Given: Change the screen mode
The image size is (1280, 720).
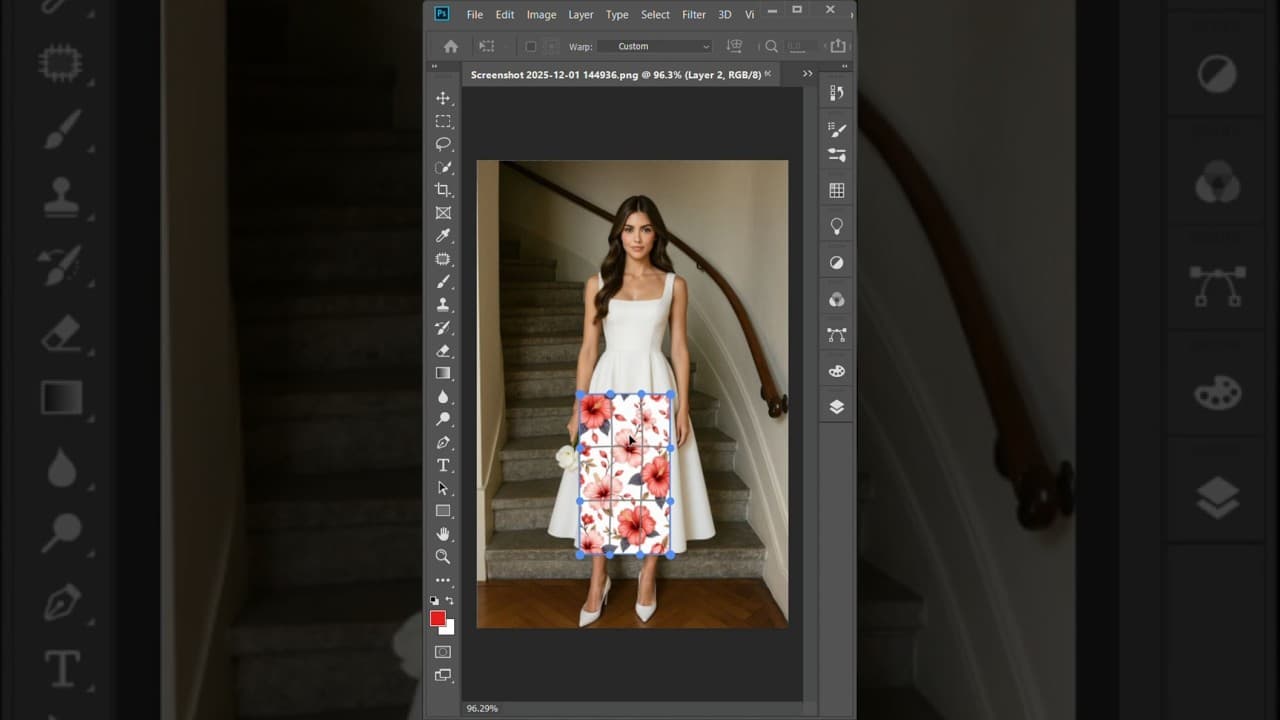Looking at the screenshot, I should coord(443,675).
